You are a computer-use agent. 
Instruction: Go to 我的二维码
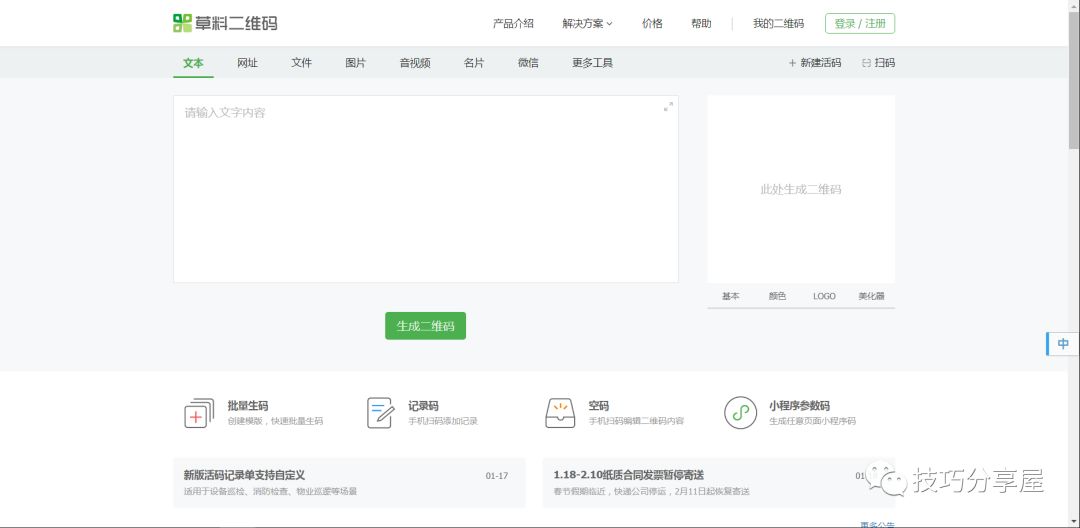tap(778, 23)
